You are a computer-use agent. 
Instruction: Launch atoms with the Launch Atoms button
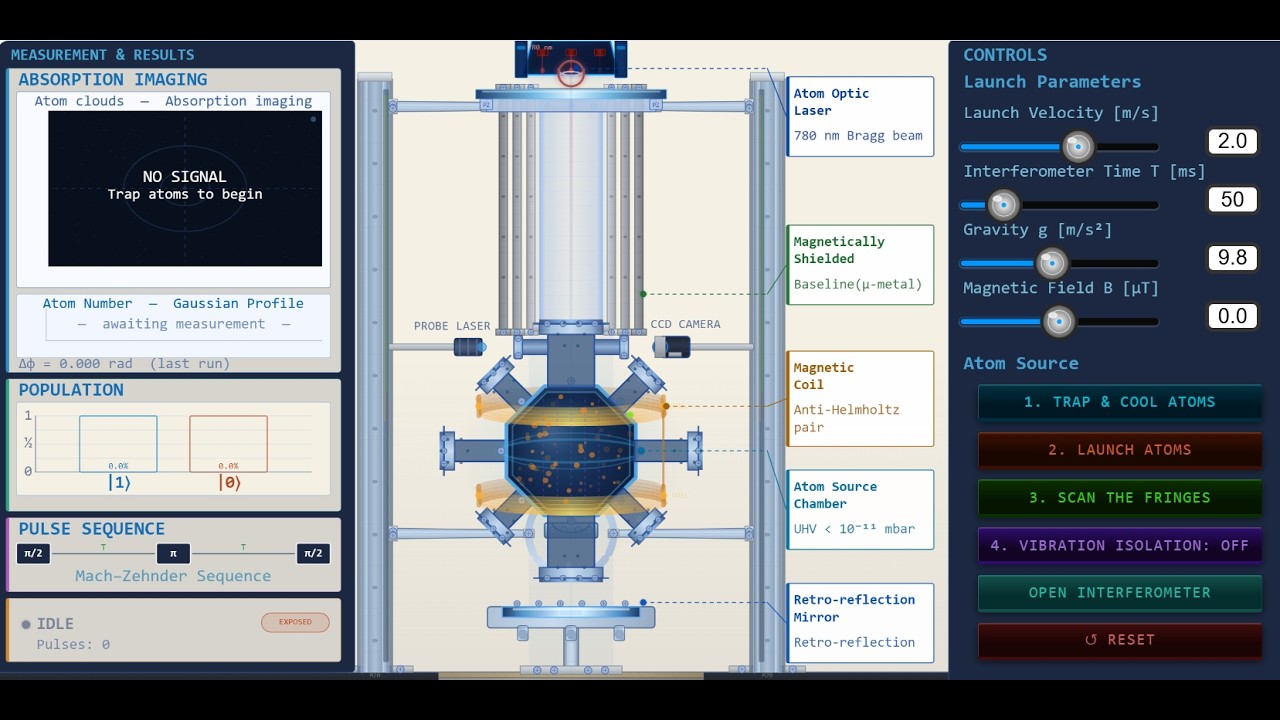point(1120,450)
